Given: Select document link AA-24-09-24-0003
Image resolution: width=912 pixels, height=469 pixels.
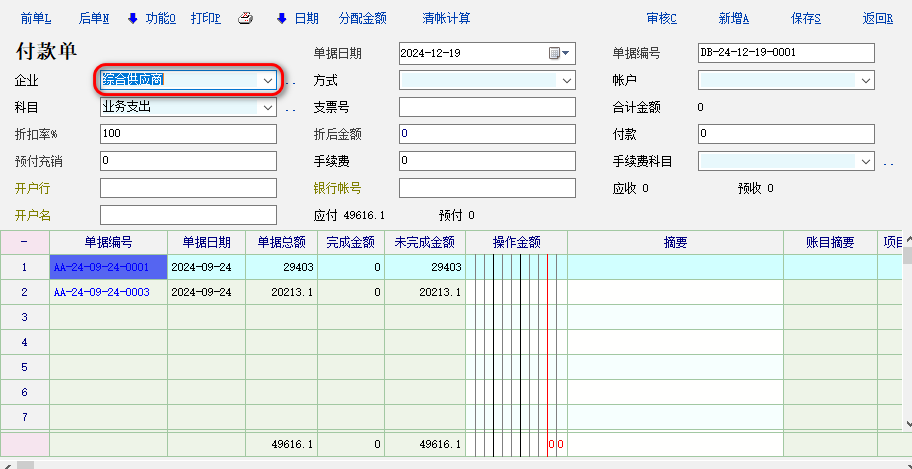Looking at the screenshot, I should pyautogui.click(x=101, y=292).
